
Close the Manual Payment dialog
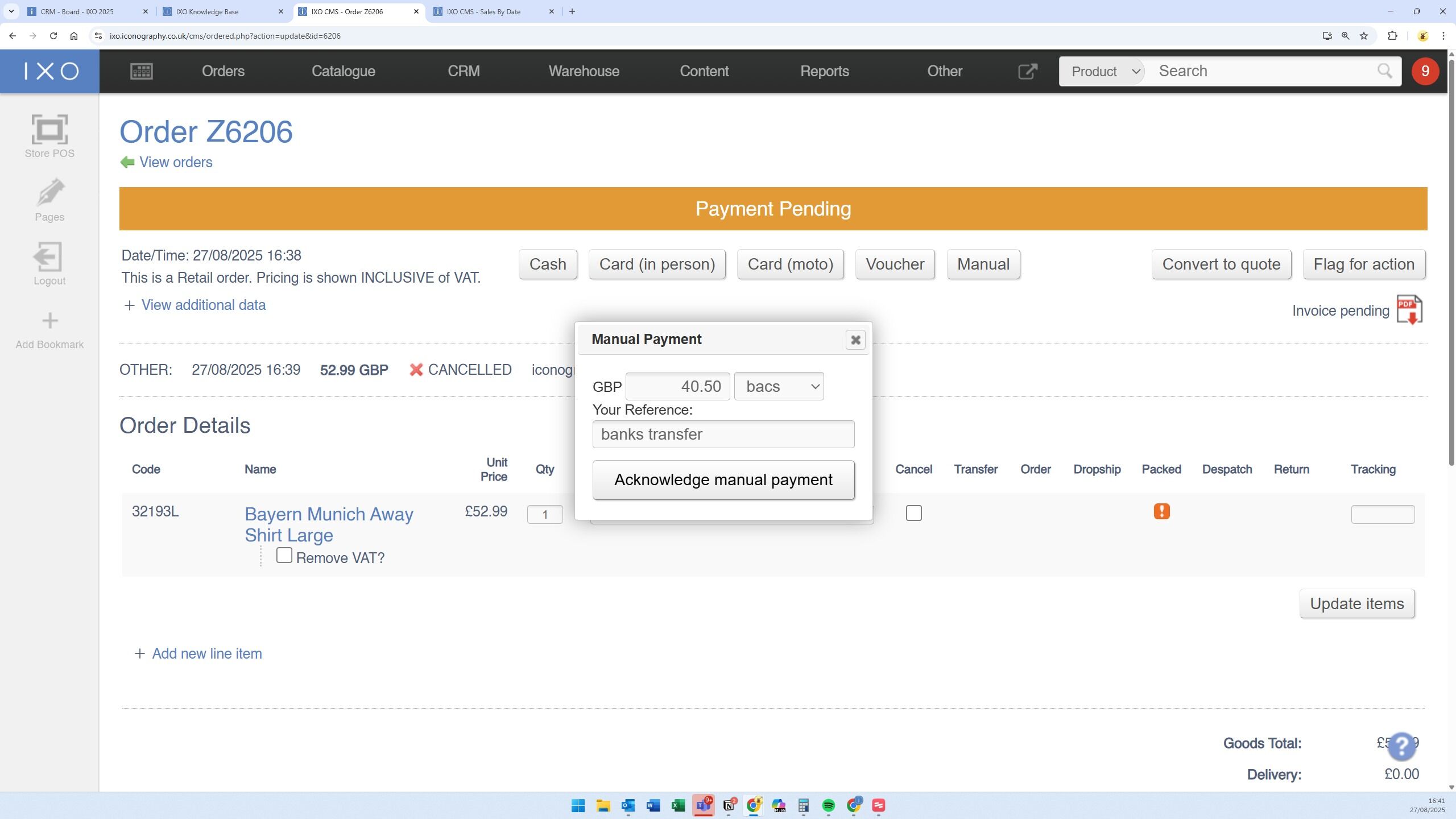coord(855,340)
